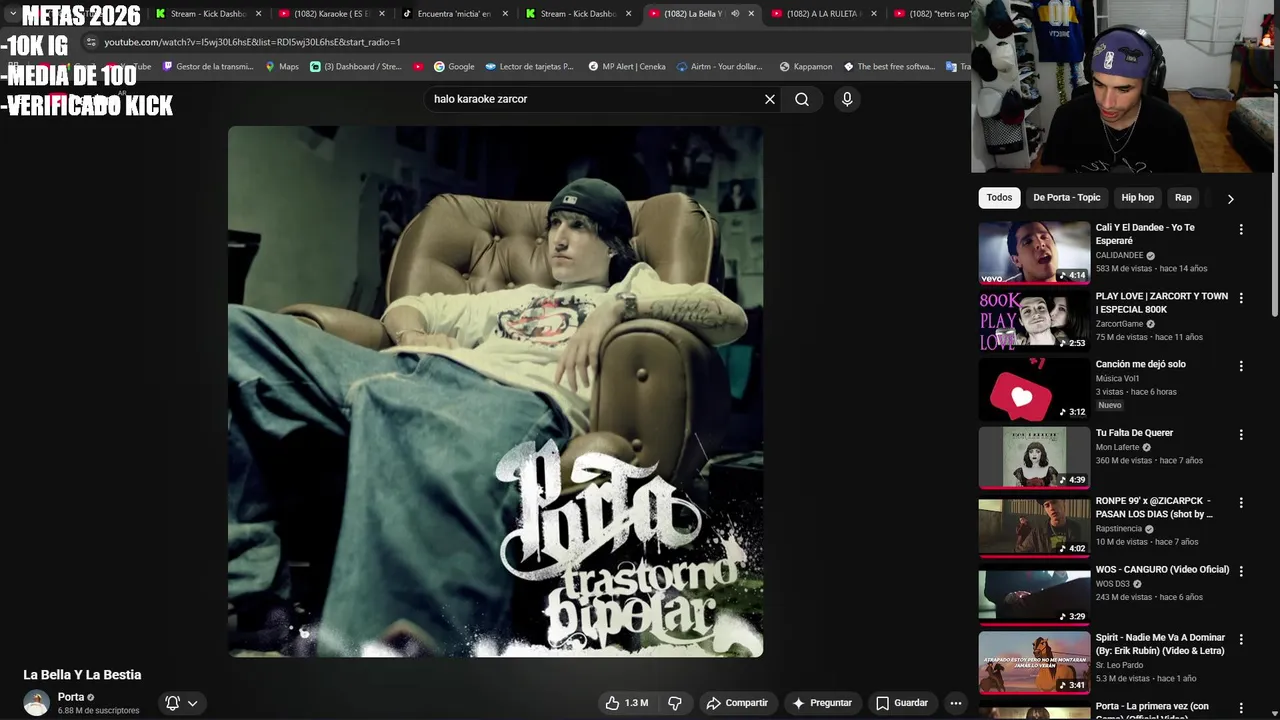1280x720 pixels.
Task: Open the MP Alert | Ceneka bookmark
Action: [626, 67]
